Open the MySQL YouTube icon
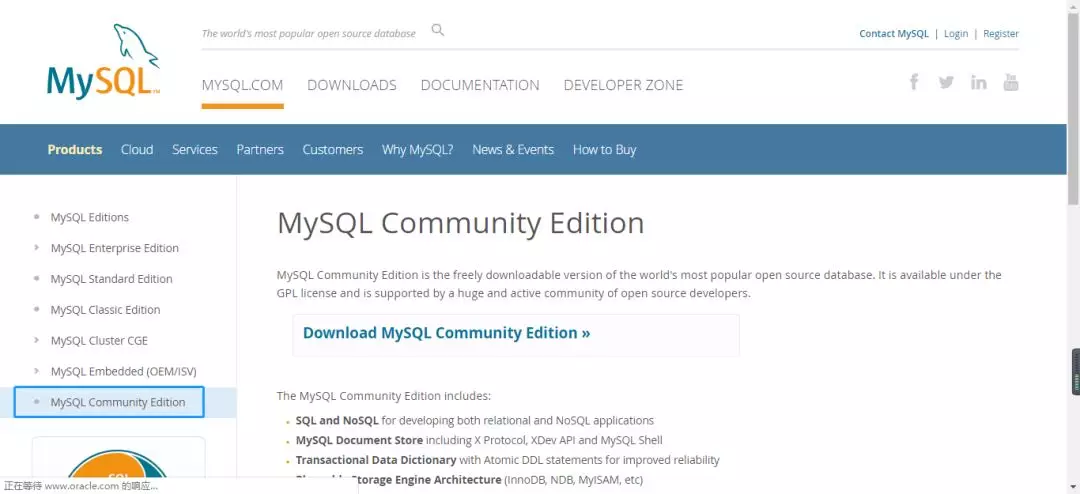The height and width of the screenshot is (494, 1080). click(x=1010, y=82)
